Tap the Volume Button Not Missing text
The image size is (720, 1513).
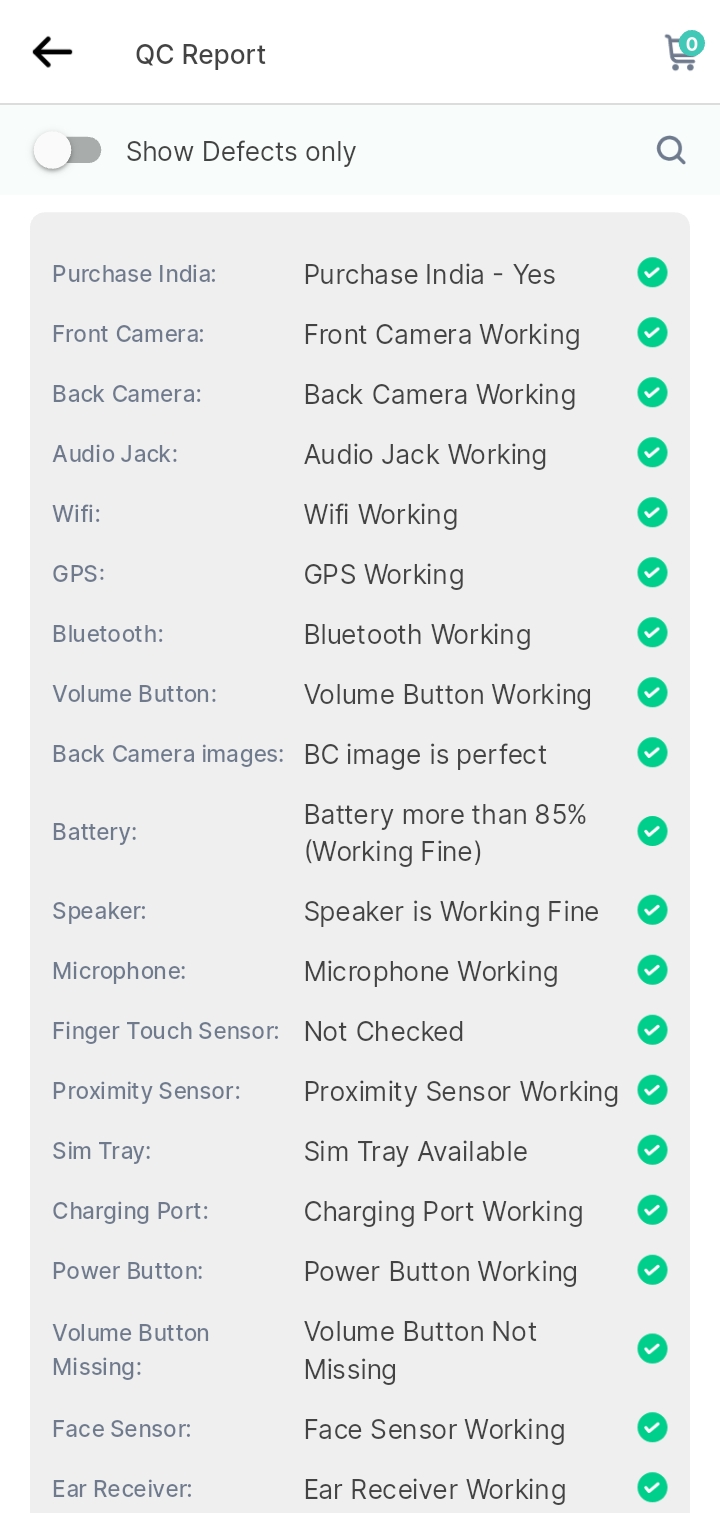click(421, 1350)
